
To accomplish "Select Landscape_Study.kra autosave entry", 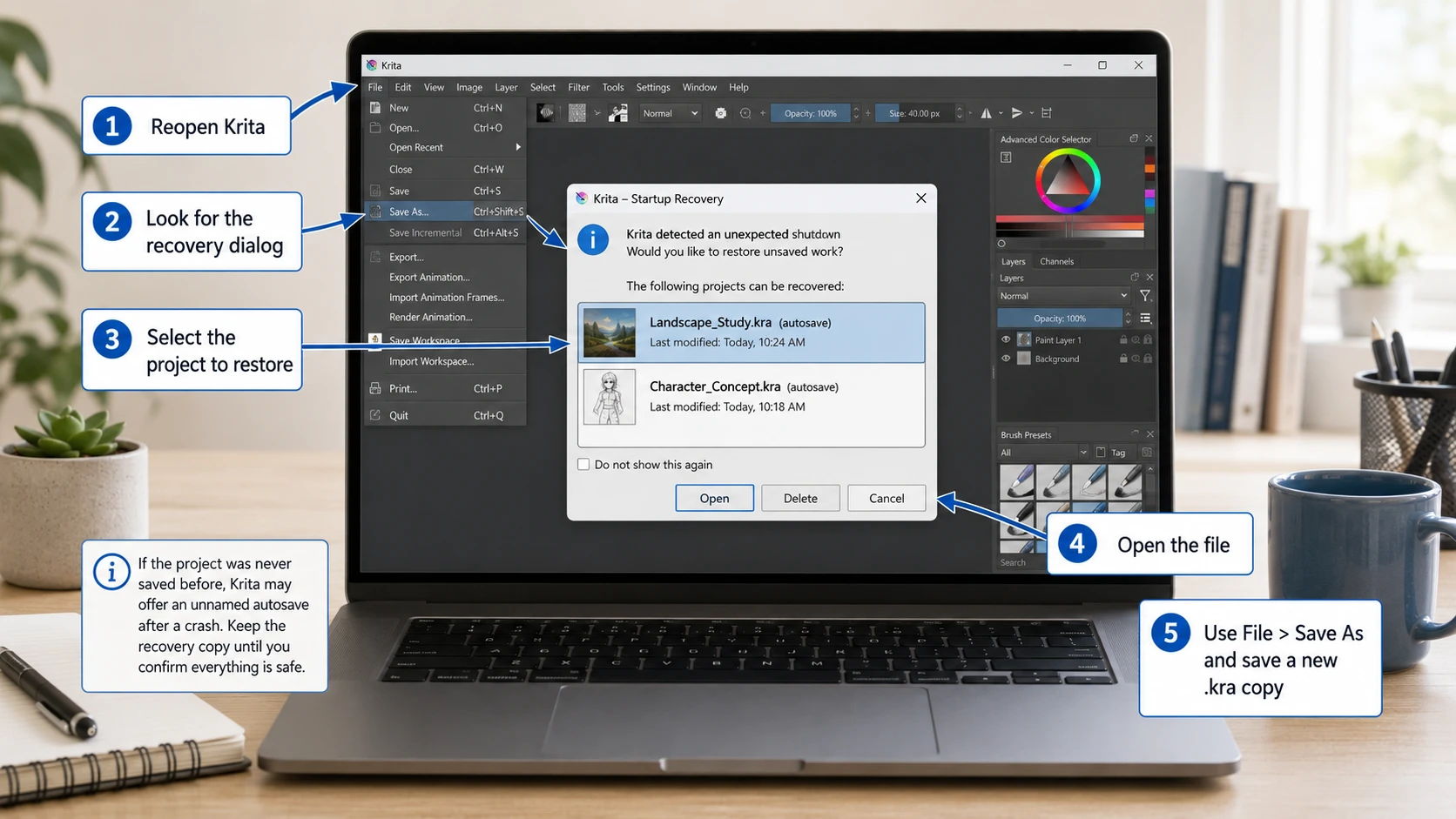I will click(x=751, y=332).
